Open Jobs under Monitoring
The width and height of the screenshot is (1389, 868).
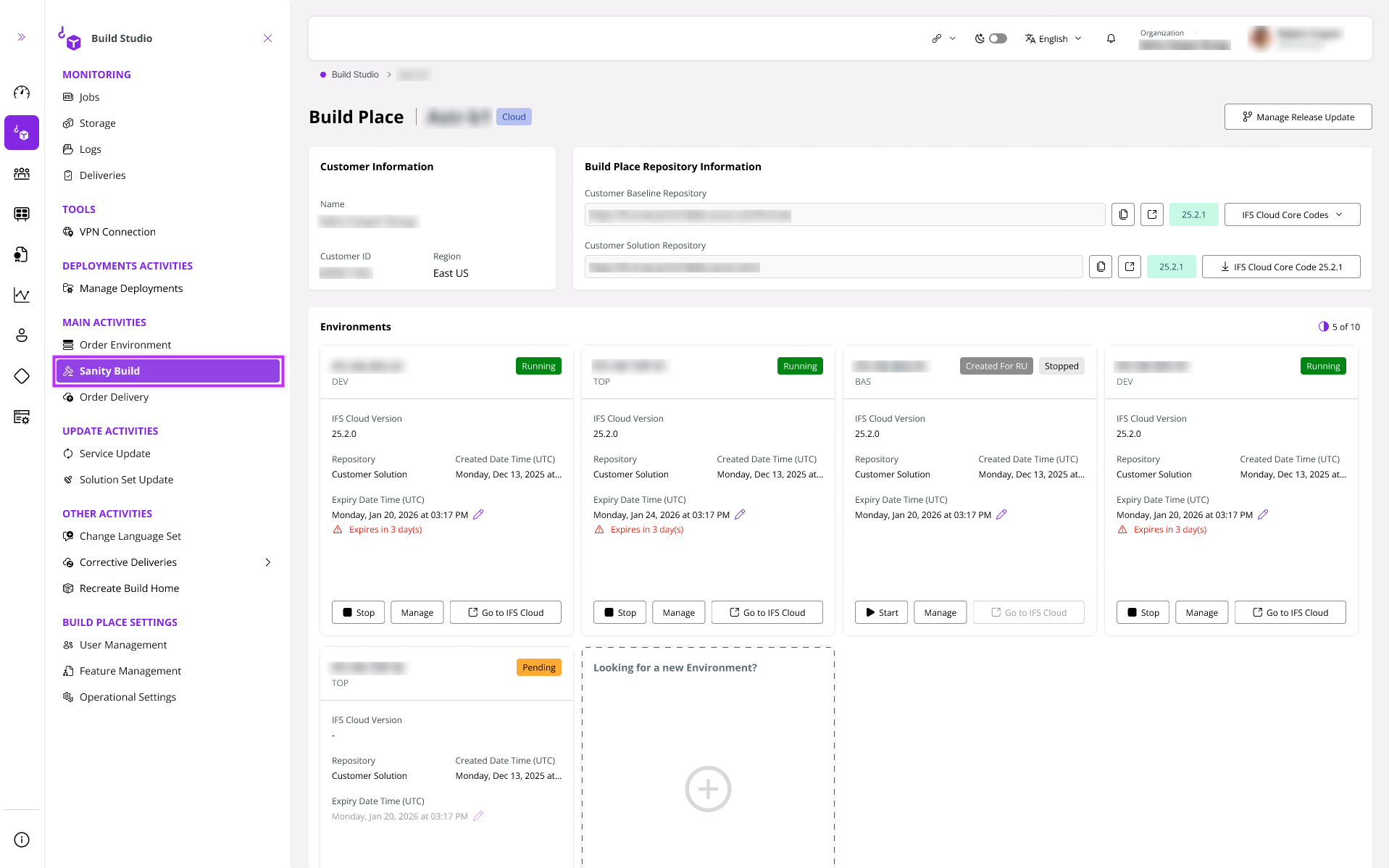pos(89,97)
